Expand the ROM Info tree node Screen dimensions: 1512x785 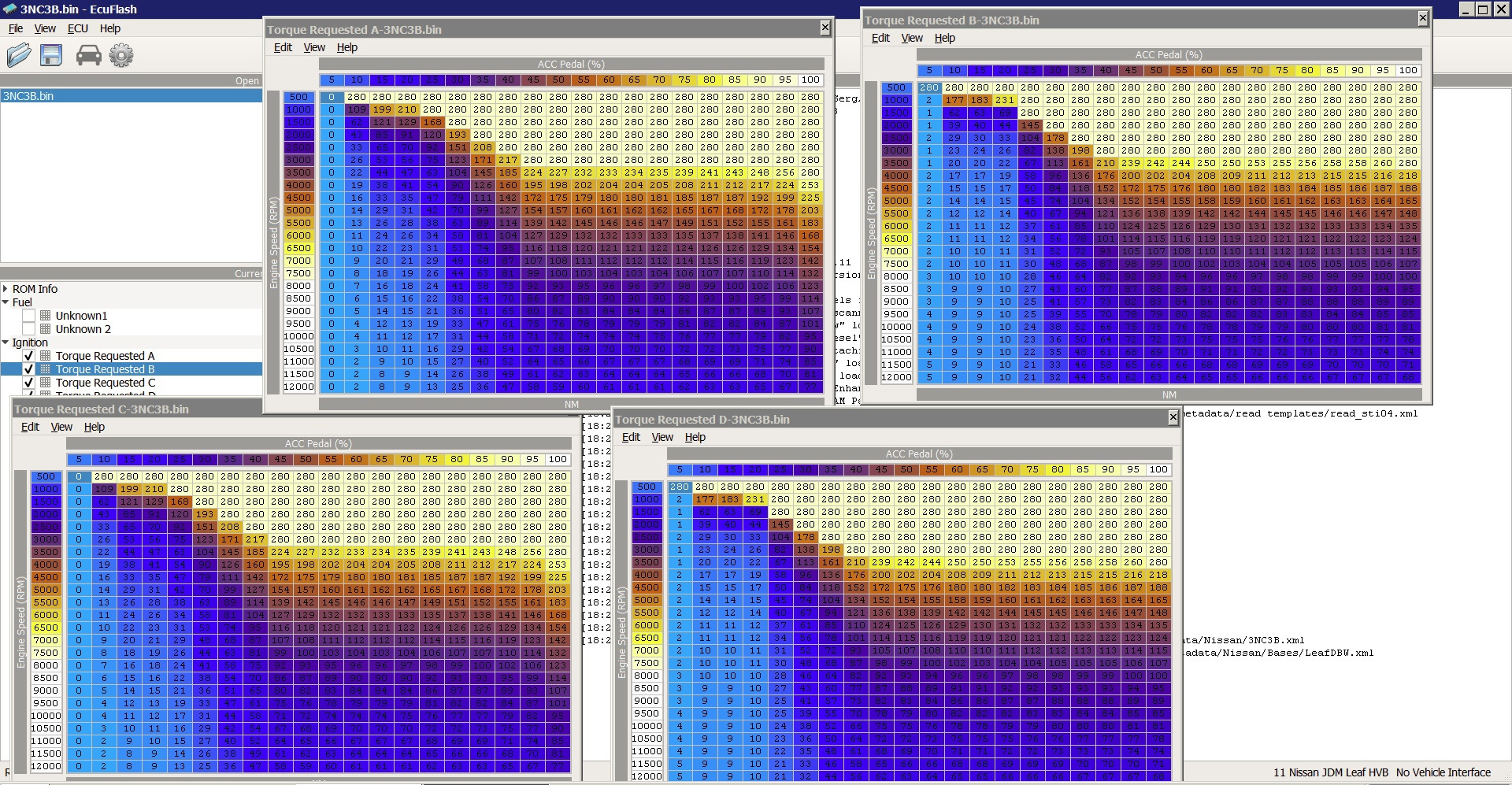(x=6, y=289)
